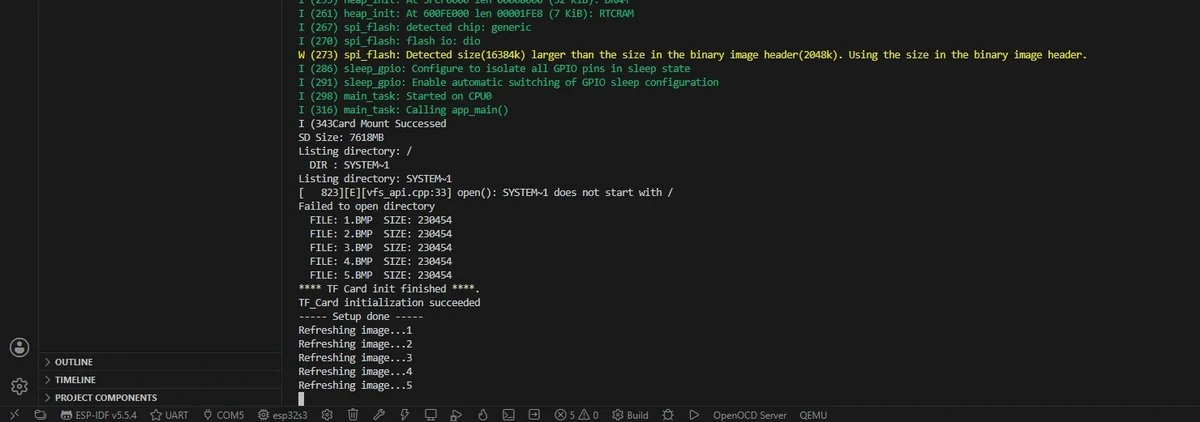Click the ESP-IDF current project folder icon
1200x422 pixels.
(40, 414)
